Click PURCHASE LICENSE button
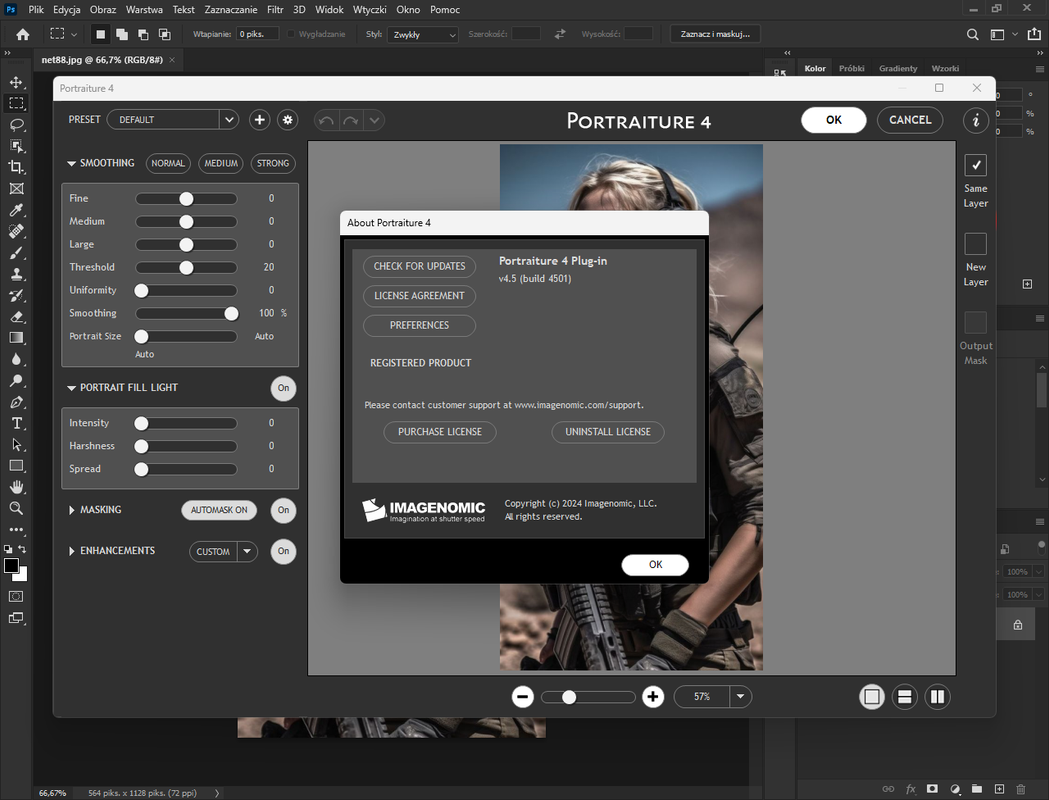The image size is (1049, 800). (440, 432)
